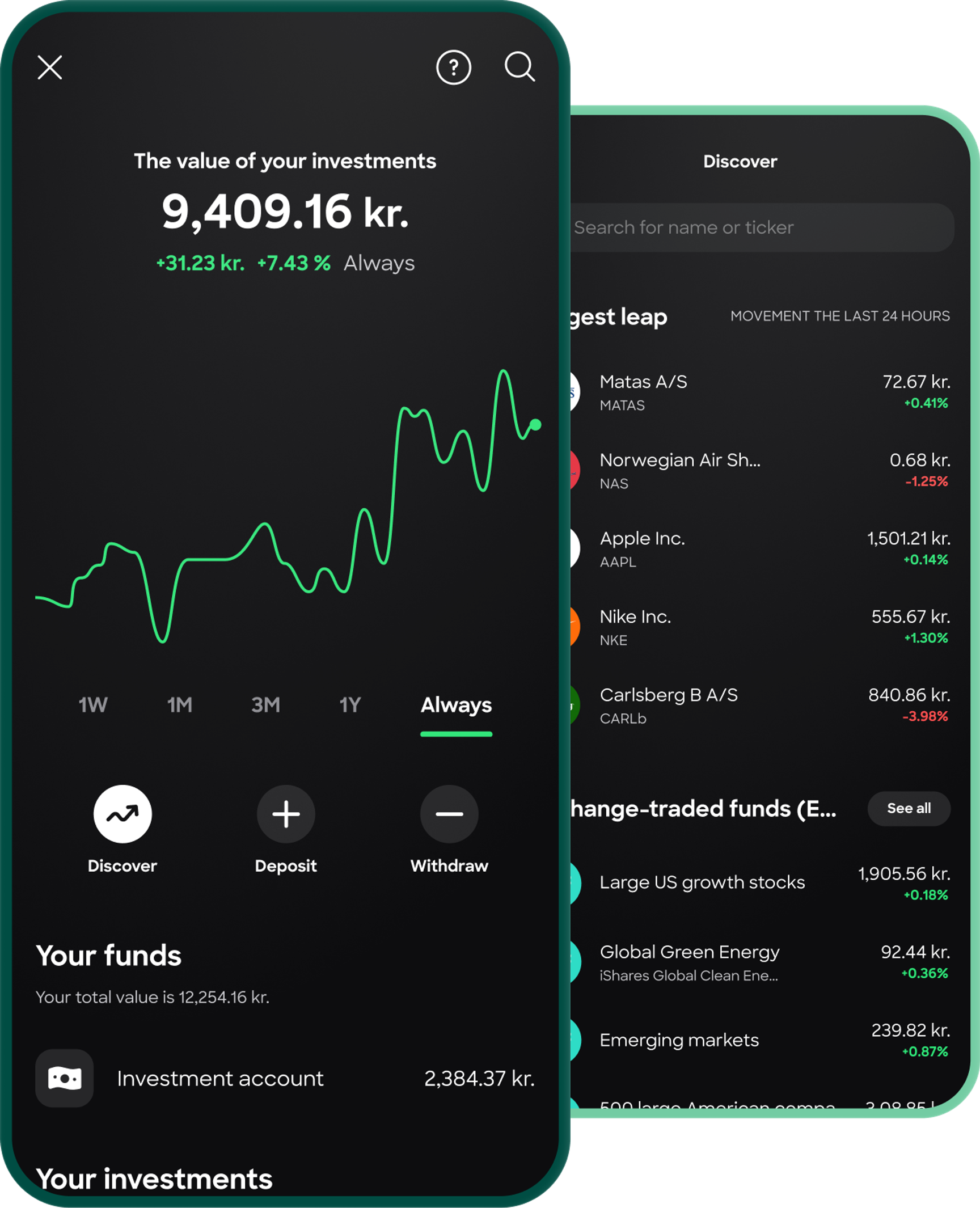Open the Global Green Energy fund

(761, 962)
